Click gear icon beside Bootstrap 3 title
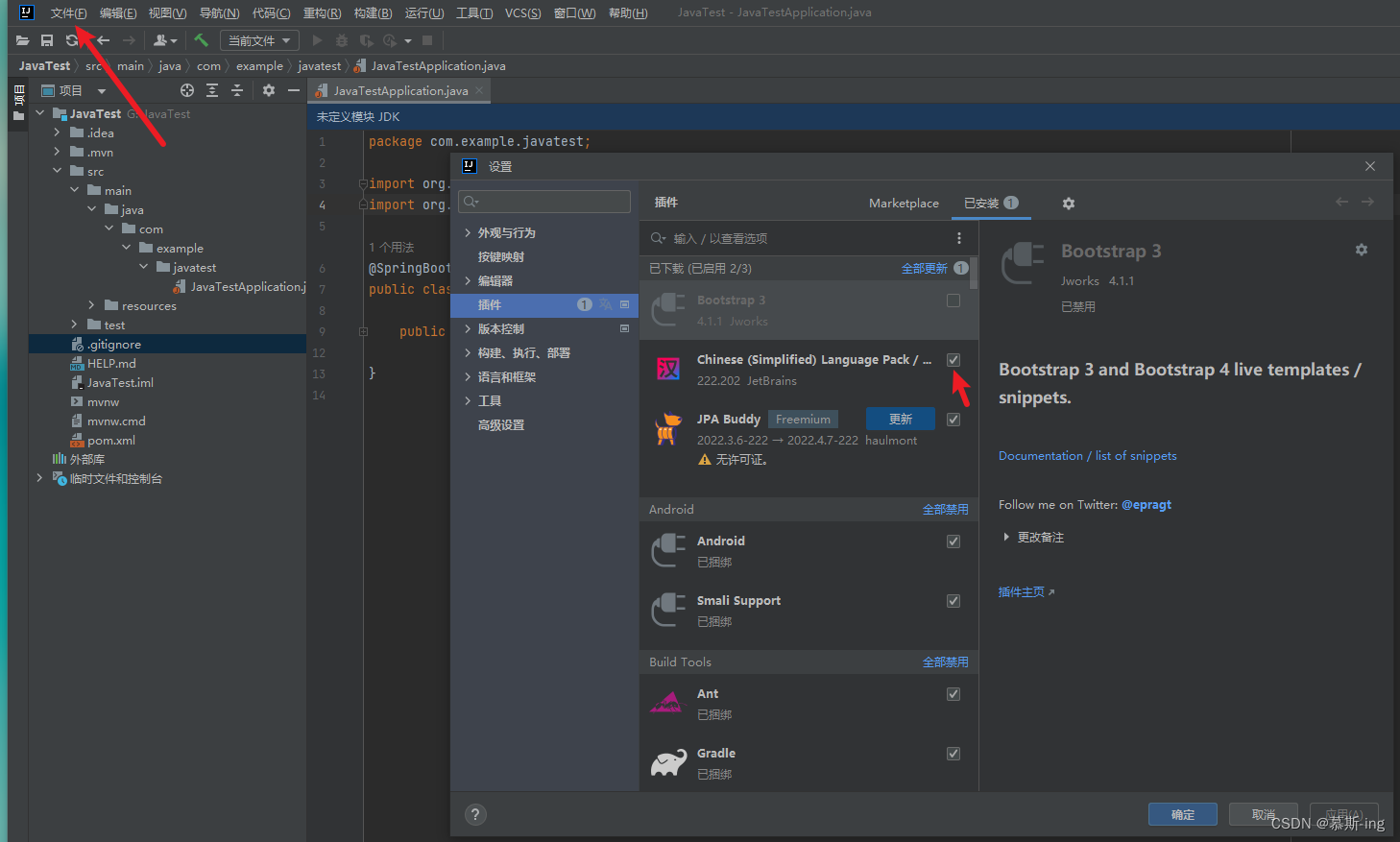Image resolution: width=1400 pixels, height=842 pixels. click(x=1362, y=250)
